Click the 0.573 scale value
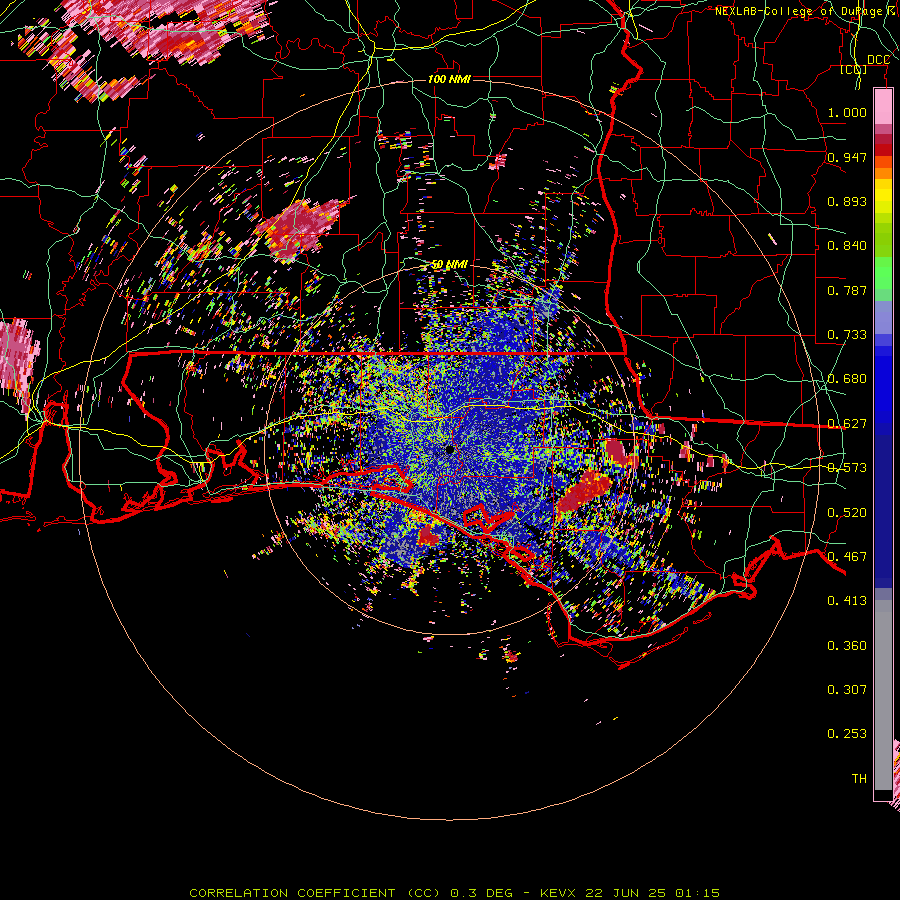 [x=847, y=468]
